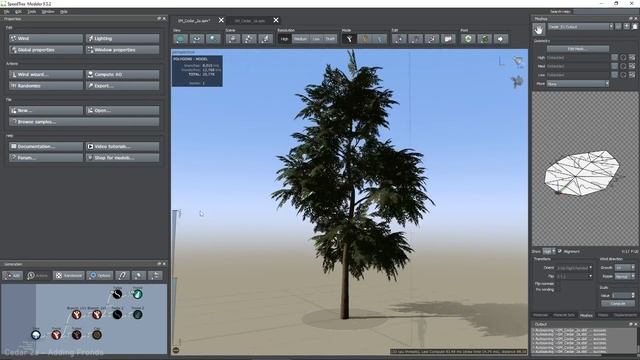
Task: Open the Show dropdown below mesh preview
Action: click(x=549, y=251)
